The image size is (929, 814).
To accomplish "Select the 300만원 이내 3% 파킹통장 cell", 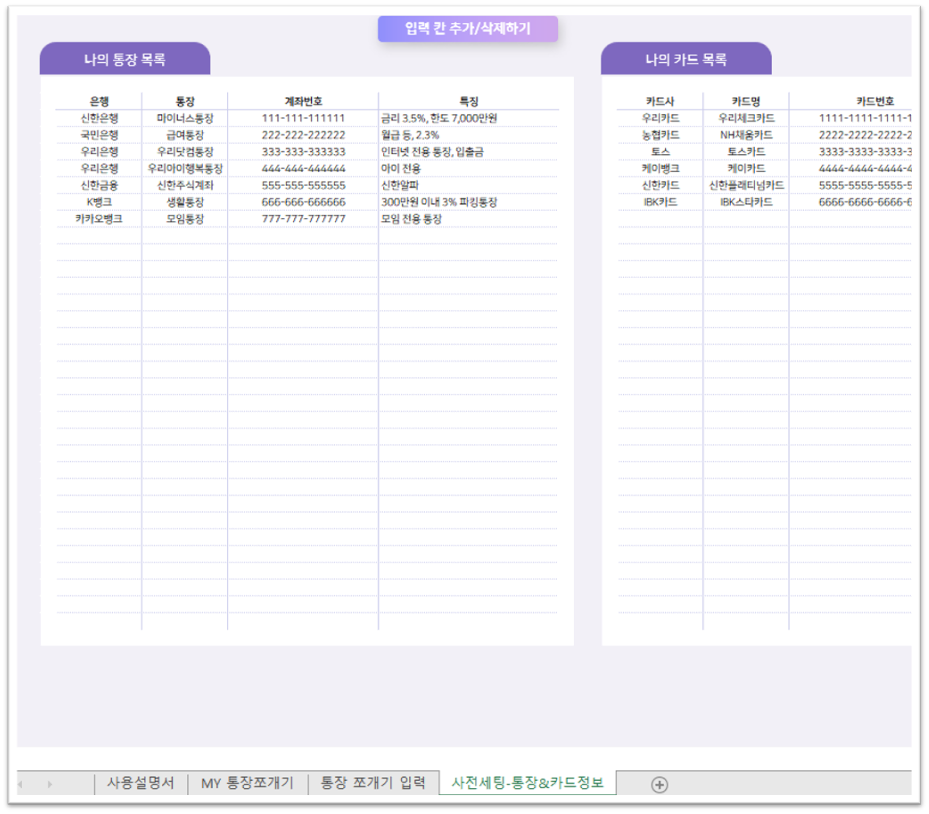I will point(469,202).
